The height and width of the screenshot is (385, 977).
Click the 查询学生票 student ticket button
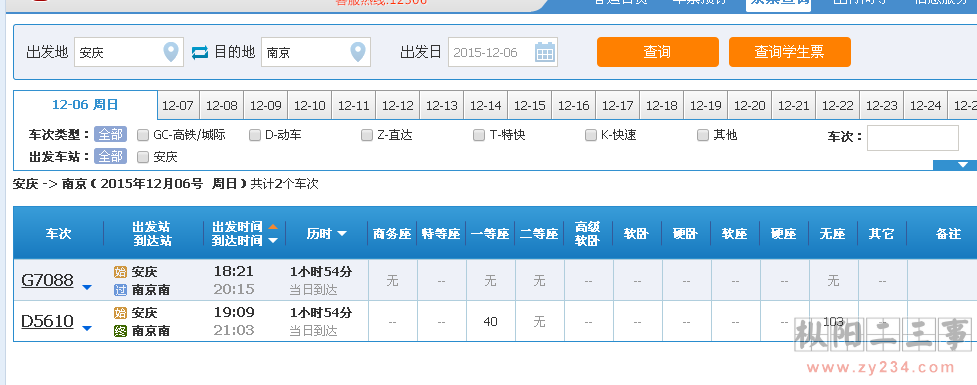click(x=789, y=52)
